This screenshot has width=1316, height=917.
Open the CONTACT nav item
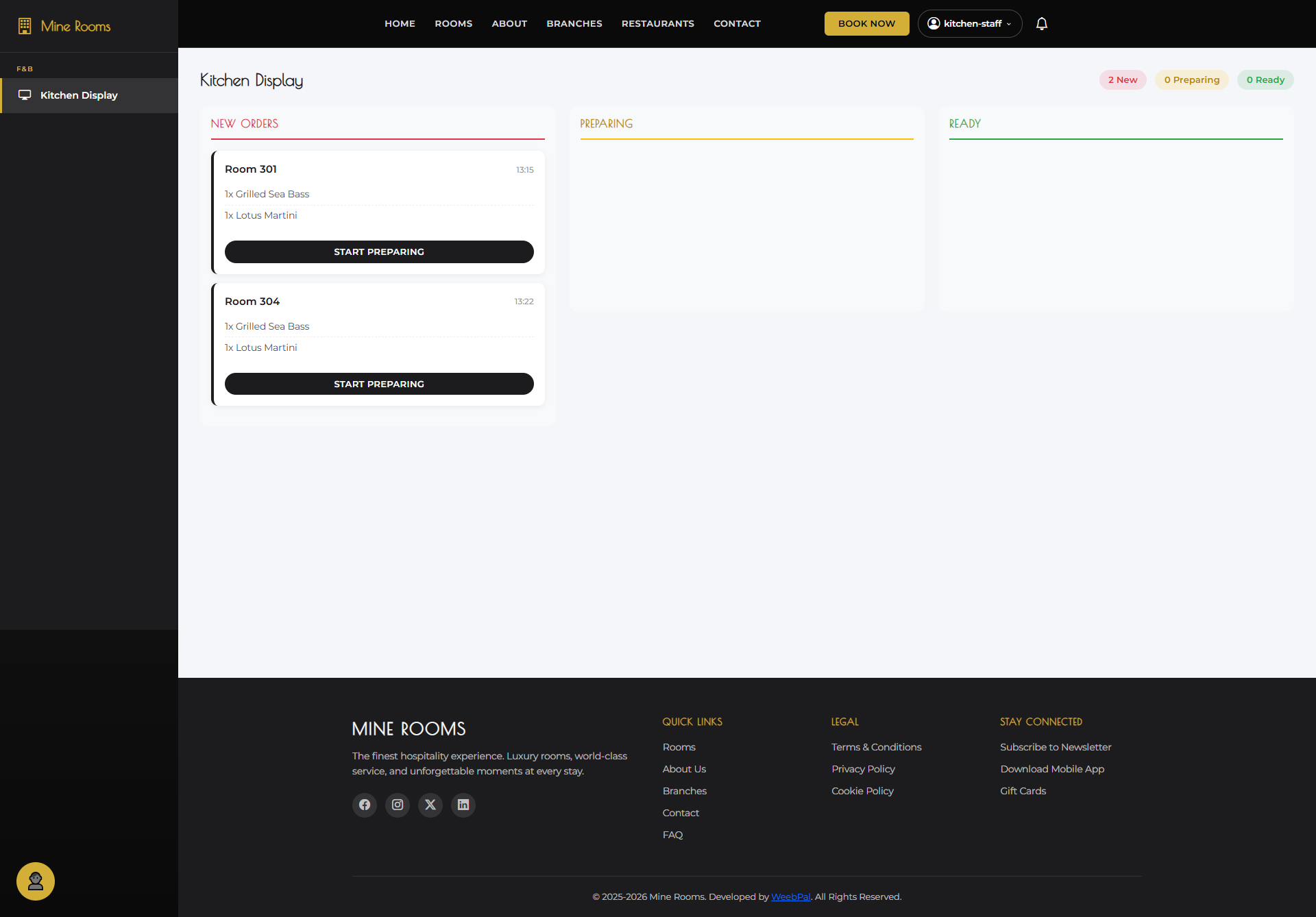click(x=737, y=23)
